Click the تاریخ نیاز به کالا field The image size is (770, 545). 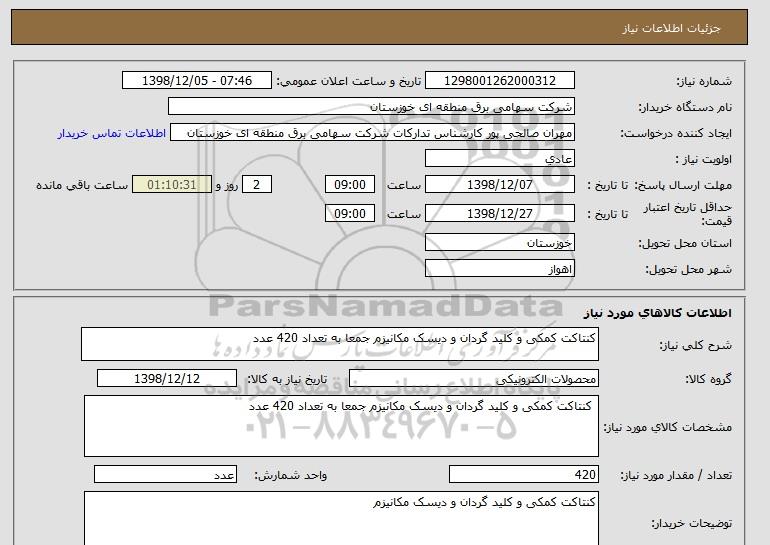coord(167,378)
